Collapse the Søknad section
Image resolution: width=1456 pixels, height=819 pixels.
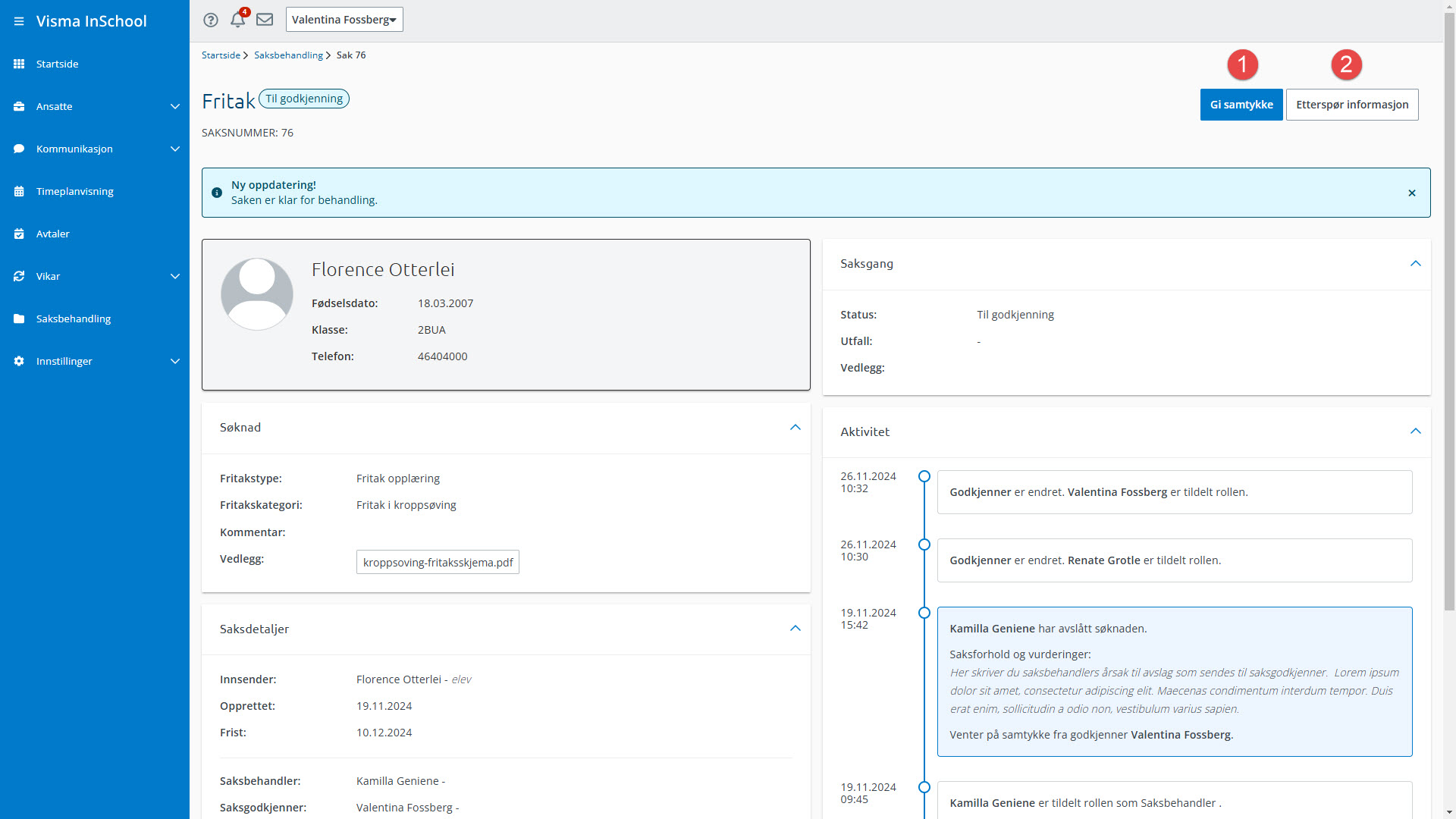pyautogui.click(x=795, y=427)
